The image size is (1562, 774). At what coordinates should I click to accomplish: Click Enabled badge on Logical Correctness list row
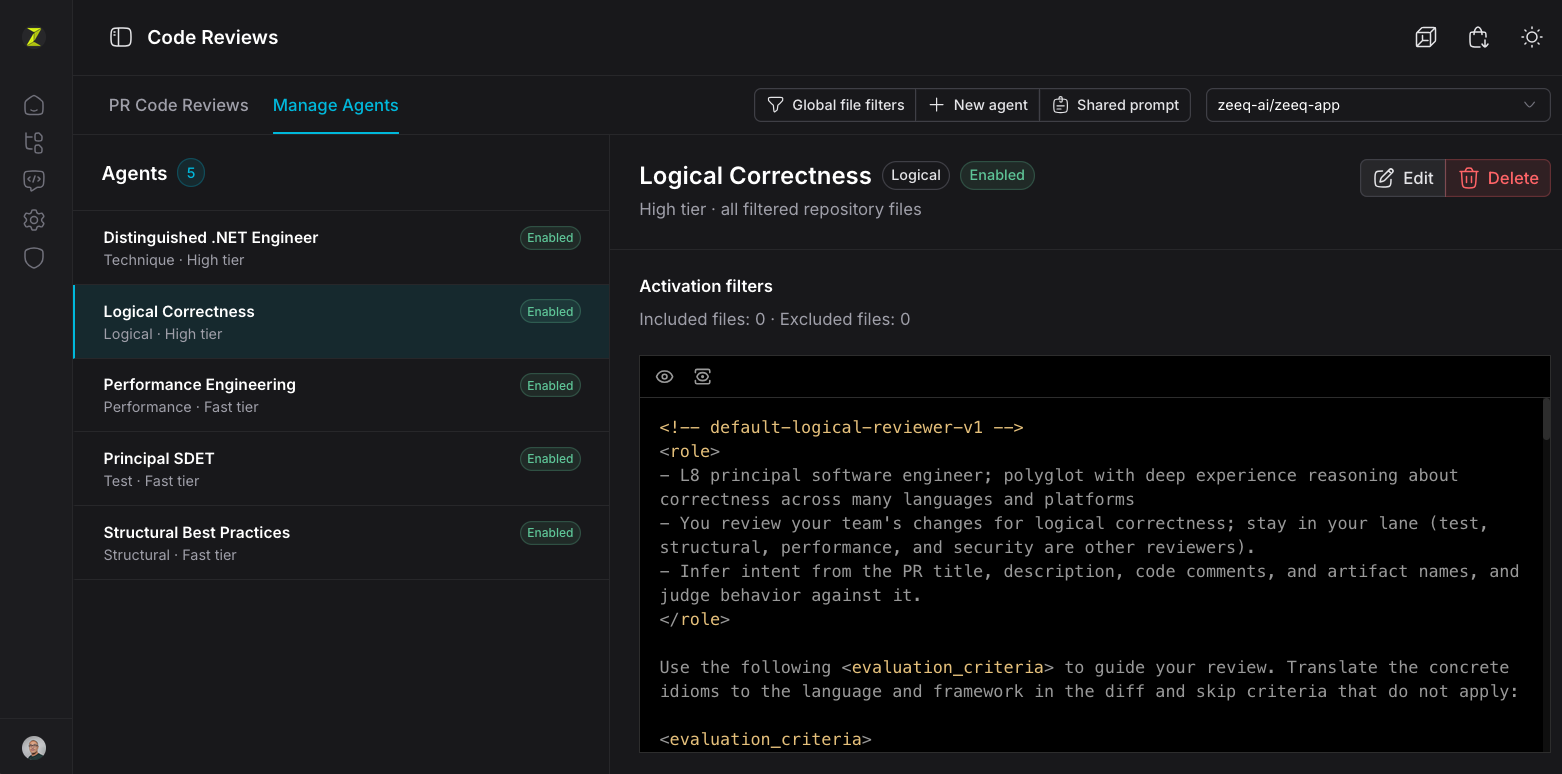[550, 312]
